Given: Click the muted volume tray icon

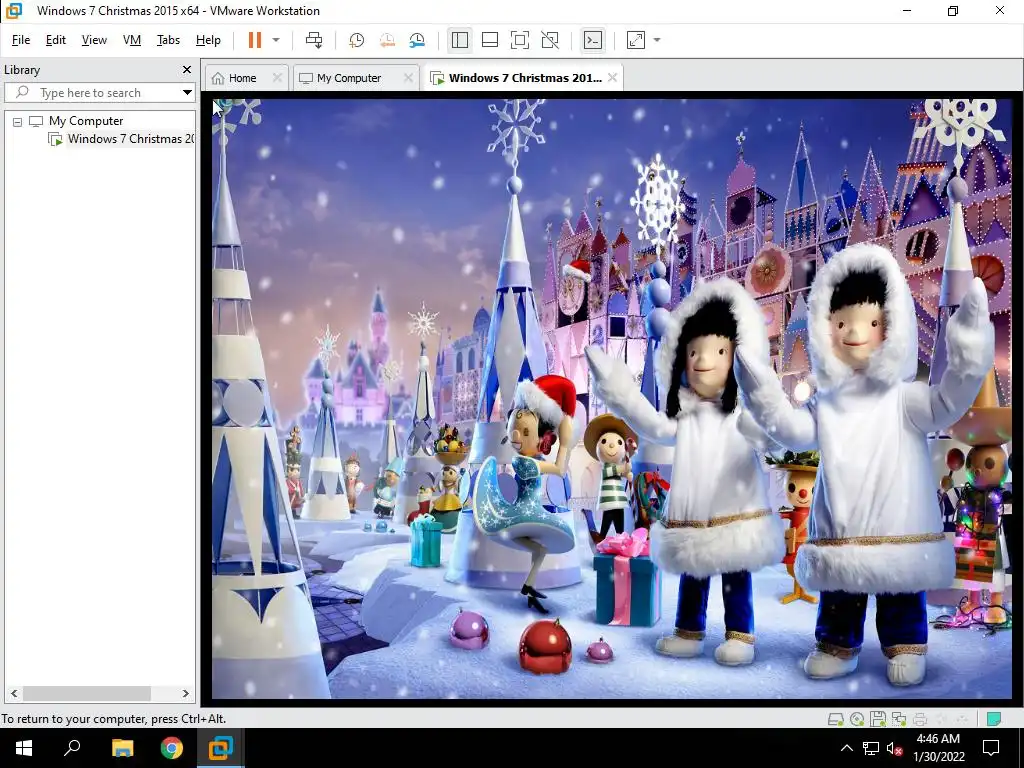Looking at the screenshot, I should pyautogui.click(x=894, y=748).
